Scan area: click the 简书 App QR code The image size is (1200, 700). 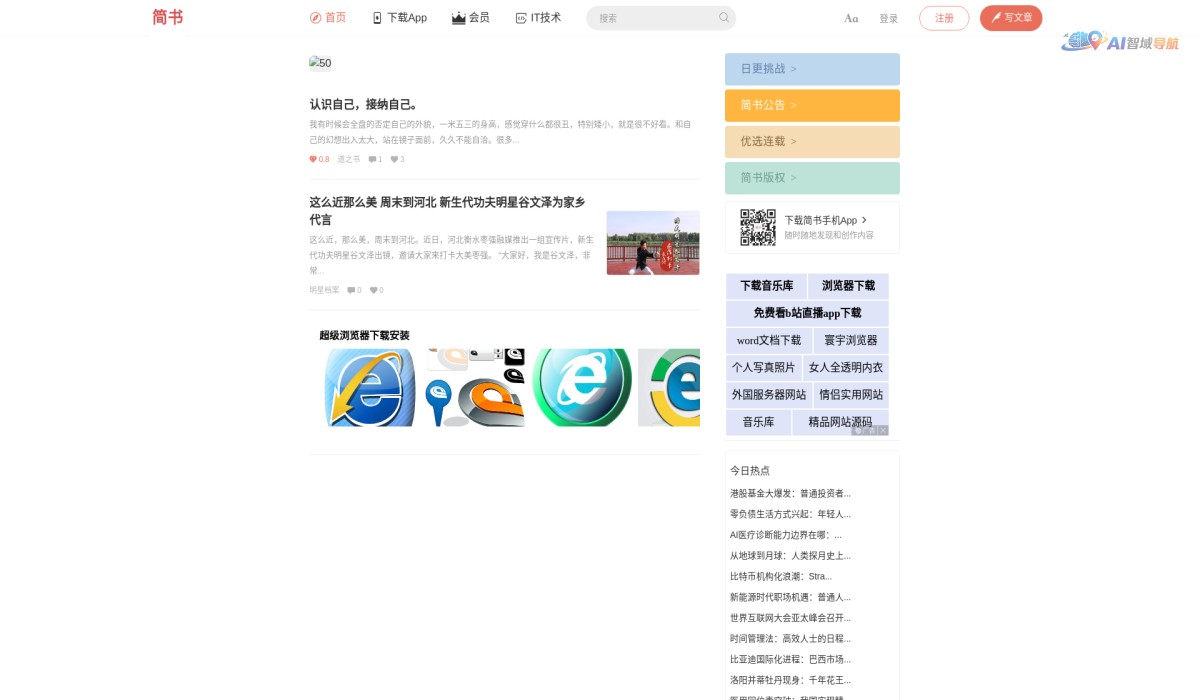tap(758, 227)
